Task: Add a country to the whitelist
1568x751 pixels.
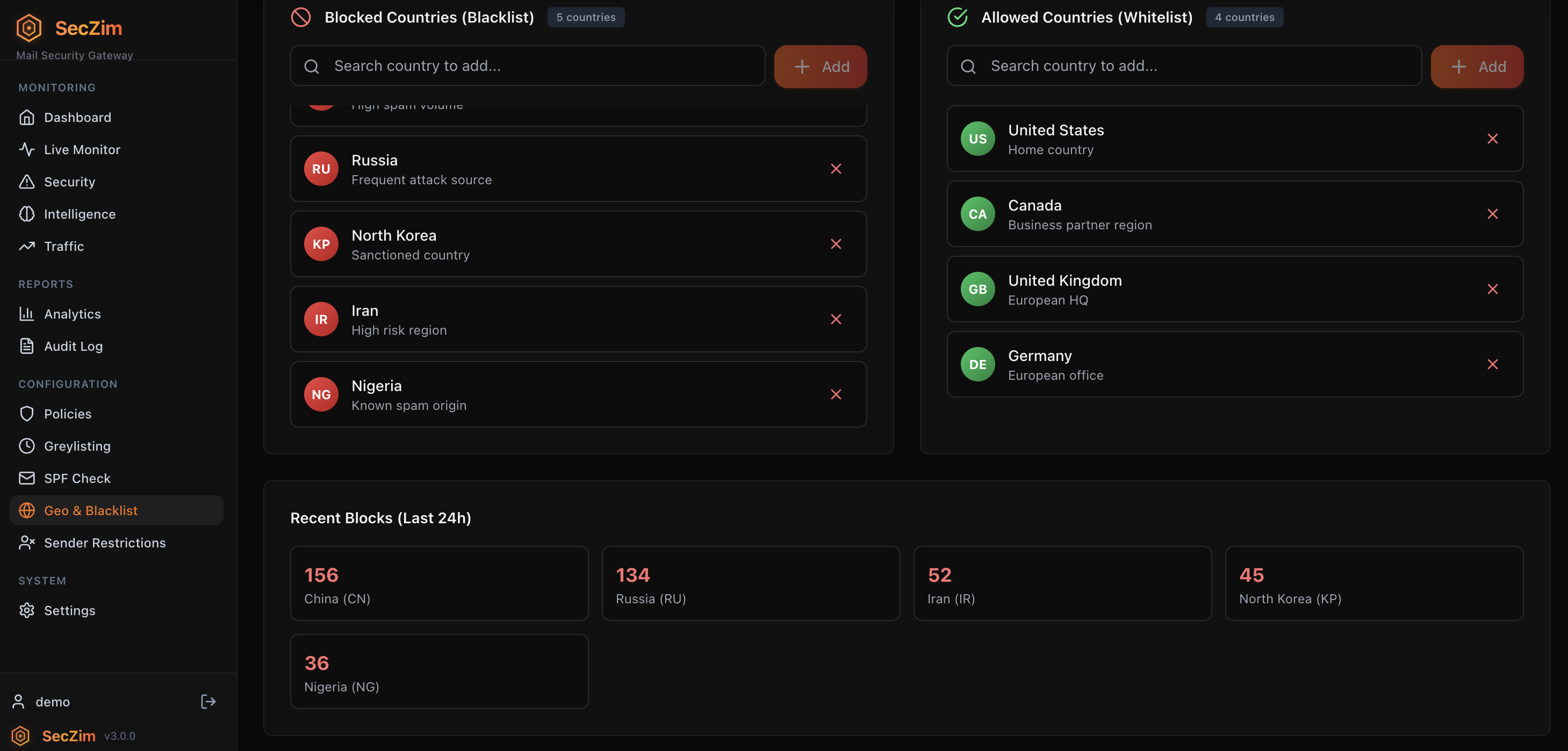Action: tap(1476, 66)
